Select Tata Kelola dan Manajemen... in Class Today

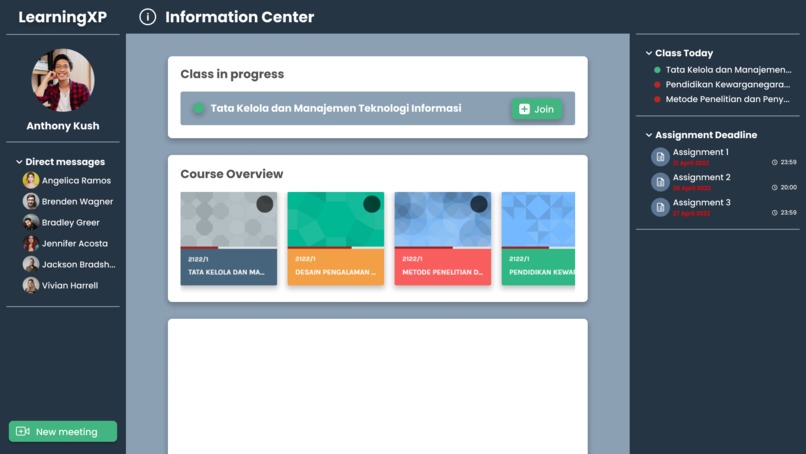pos(728,70)
